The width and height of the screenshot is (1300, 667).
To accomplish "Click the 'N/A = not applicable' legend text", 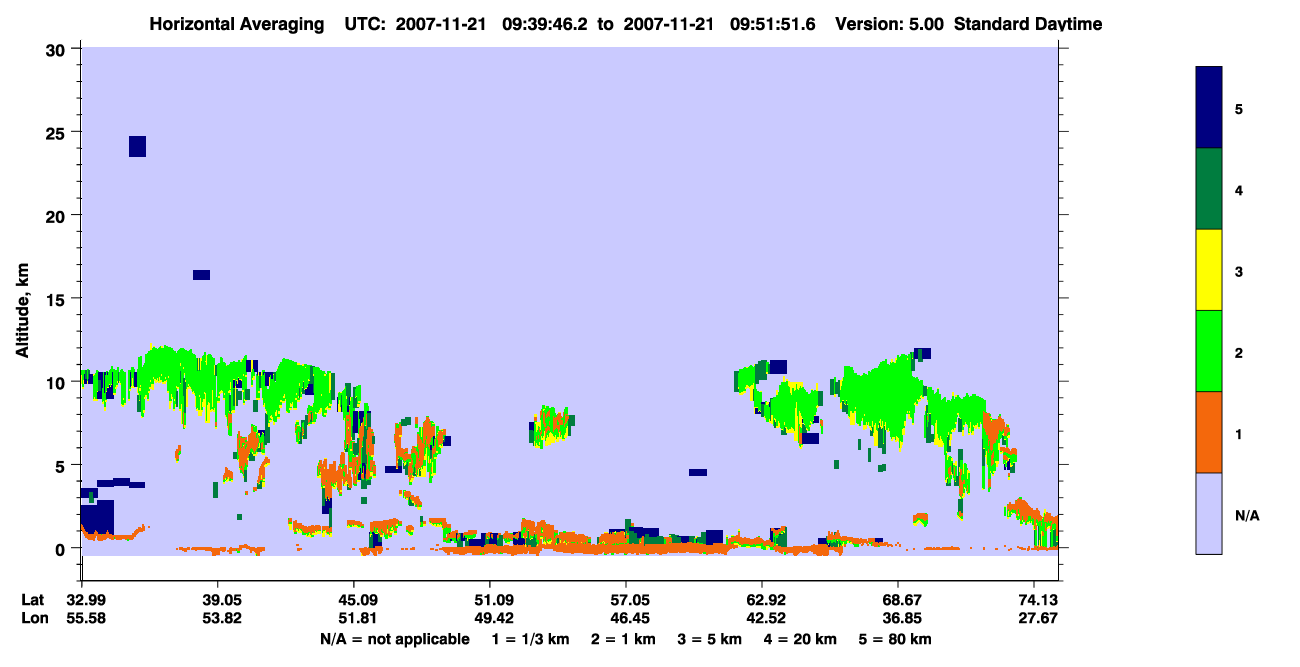I will [x=395, y=639].
